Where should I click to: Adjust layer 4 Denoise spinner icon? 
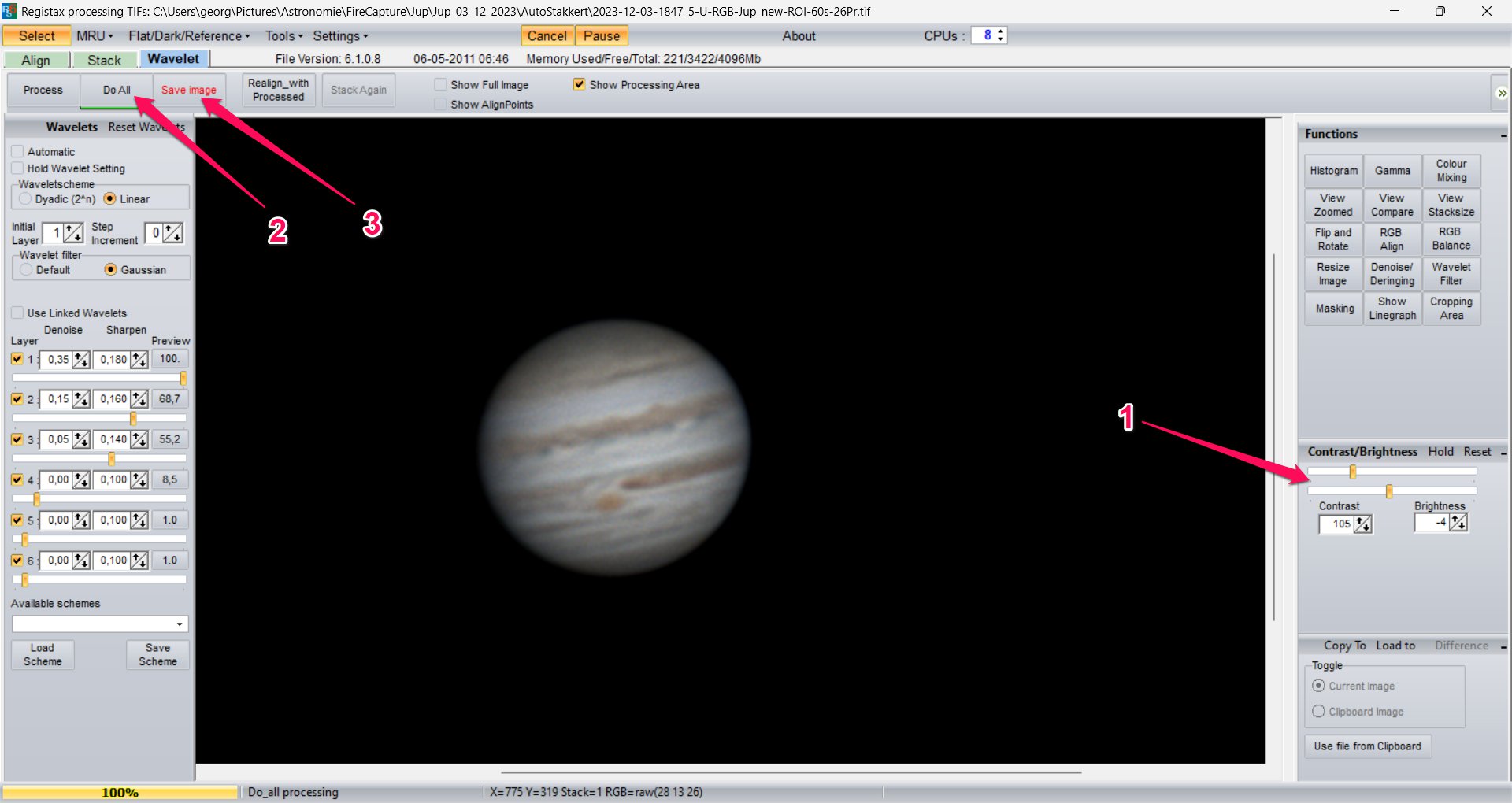click(x=81, y=479)
